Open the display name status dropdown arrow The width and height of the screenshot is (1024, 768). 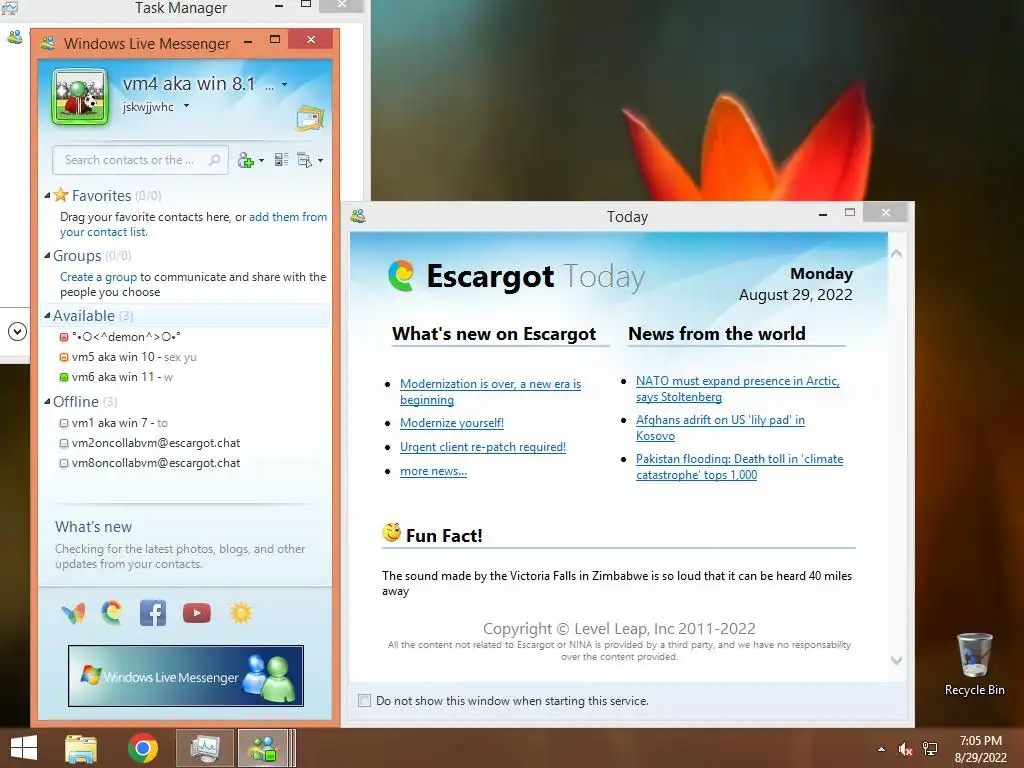pos(284,84)
